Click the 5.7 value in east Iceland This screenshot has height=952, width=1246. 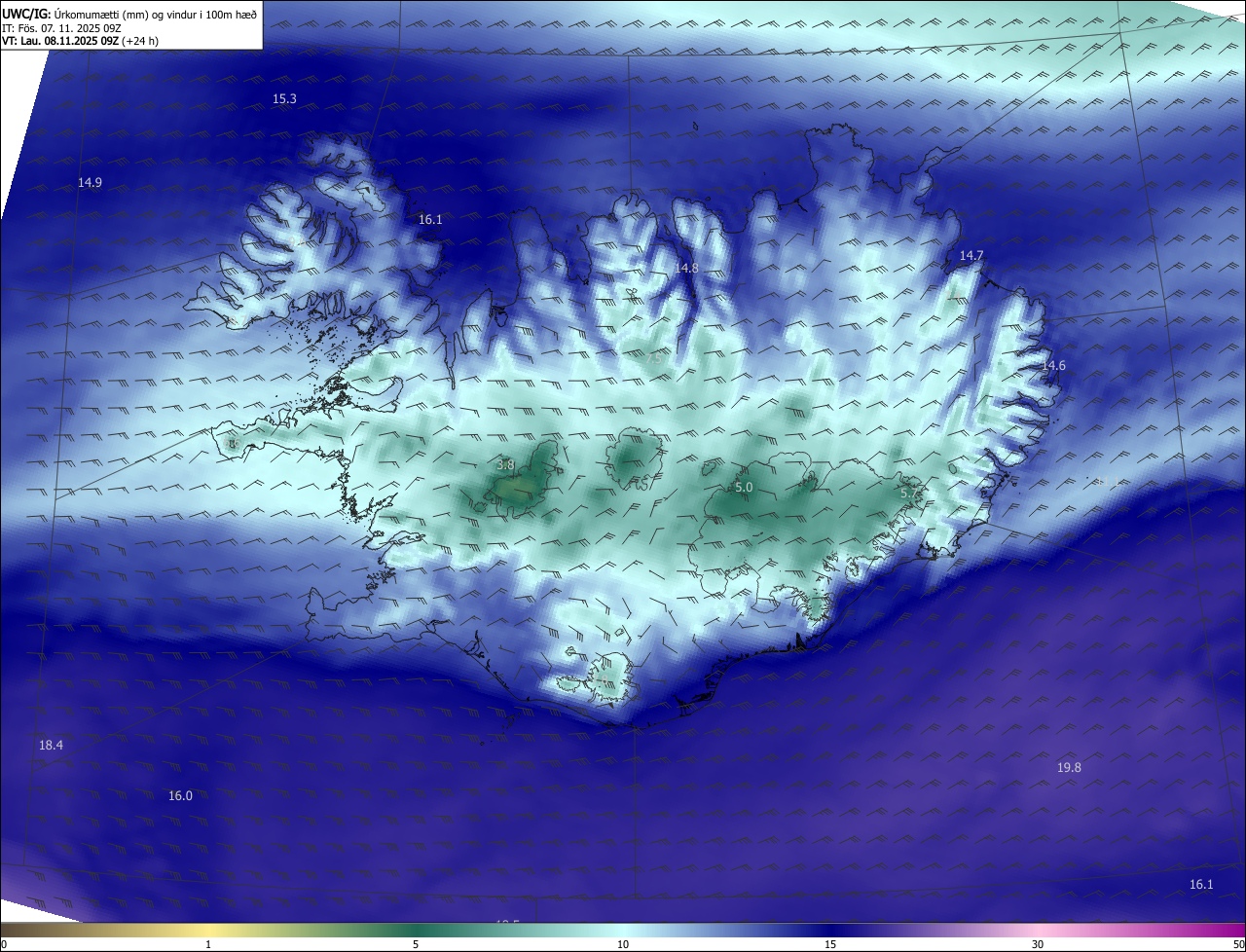(x=908, y=494)
